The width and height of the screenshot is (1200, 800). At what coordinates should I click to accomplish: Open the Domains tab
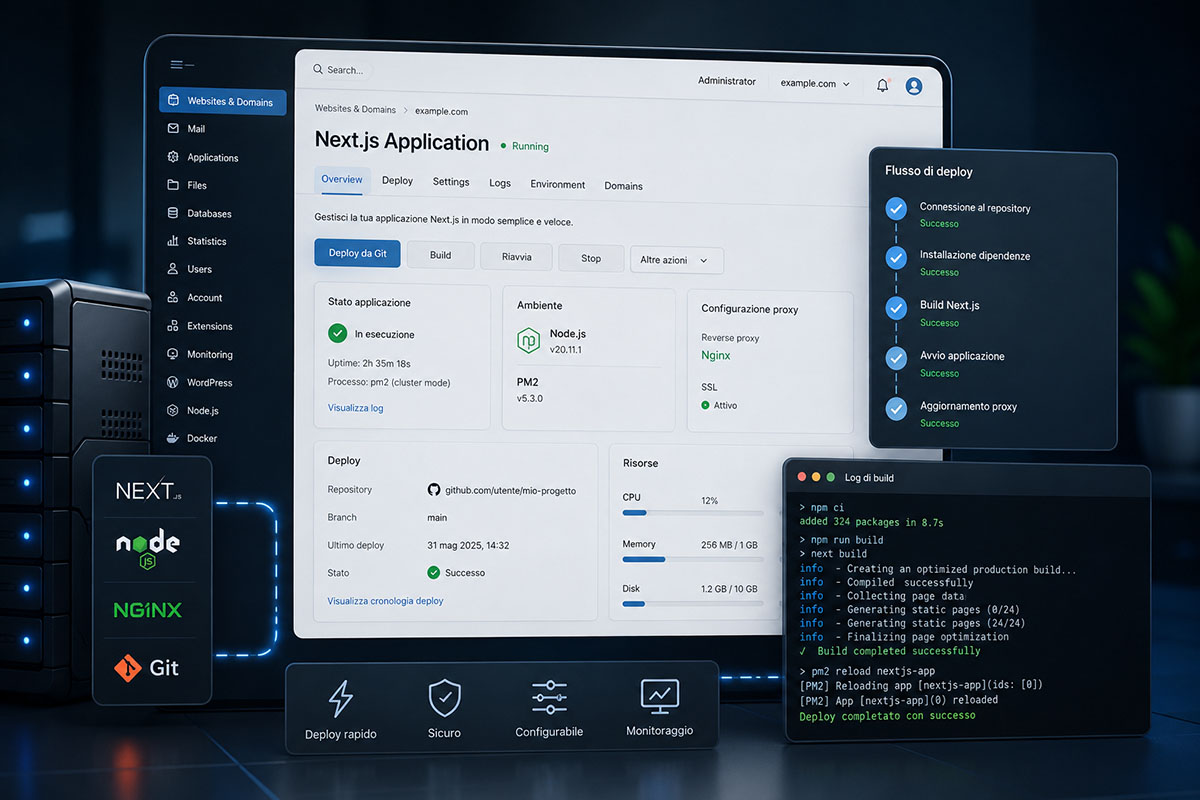point(623,186)
